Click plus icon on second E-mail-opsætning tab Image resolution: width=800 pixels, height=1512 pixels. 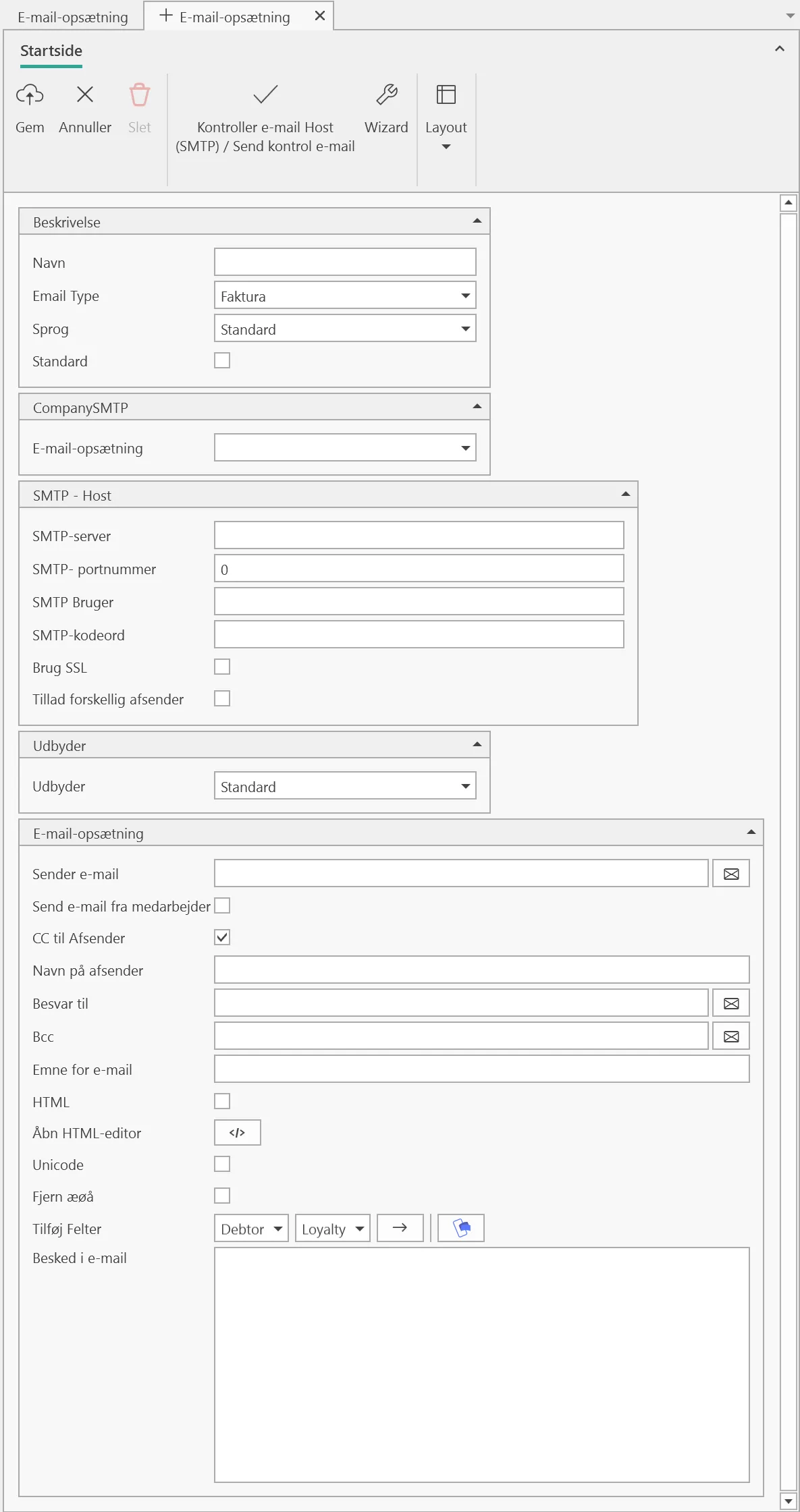(x=166, y=16)
